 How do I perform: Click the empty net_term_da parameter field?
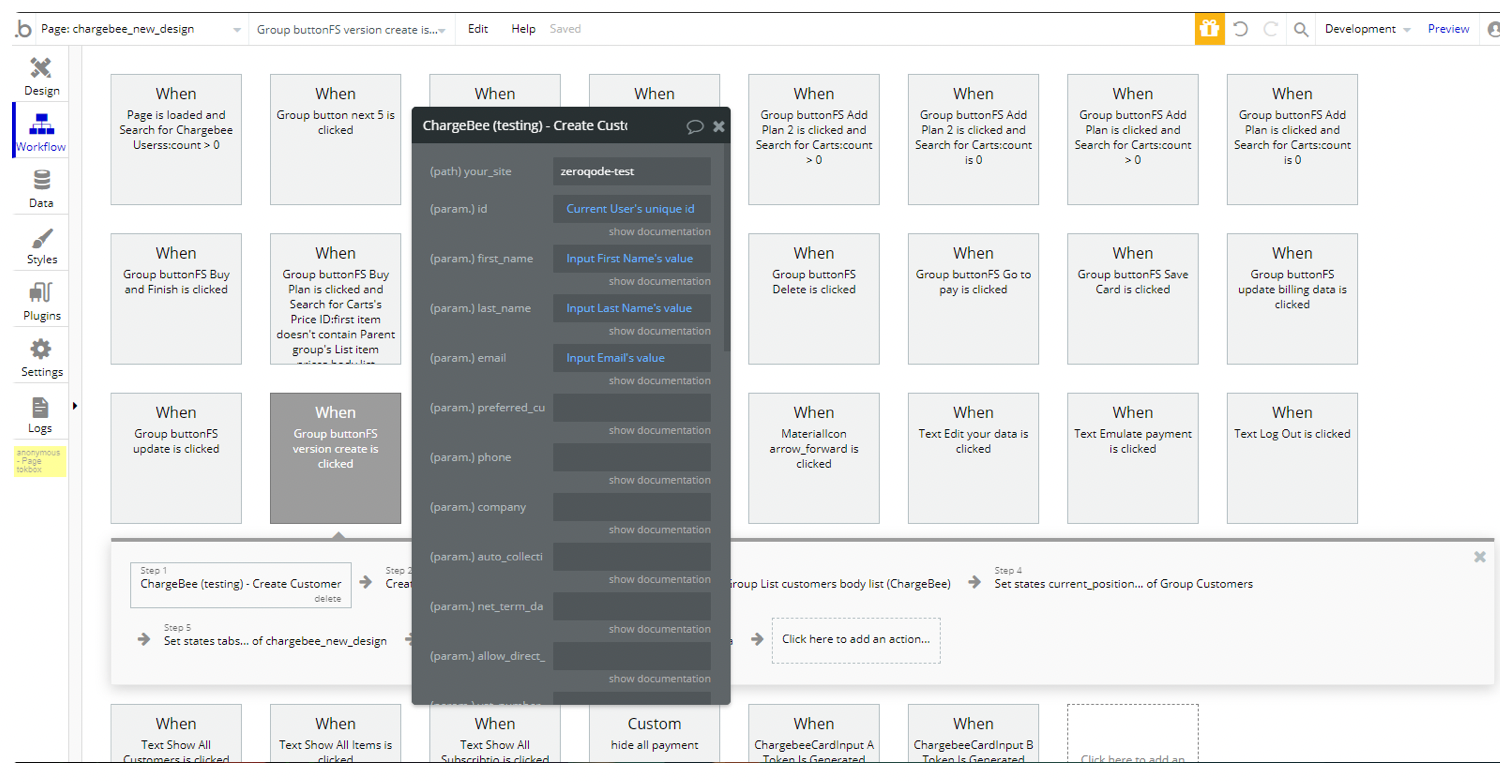tap(632, 606)
